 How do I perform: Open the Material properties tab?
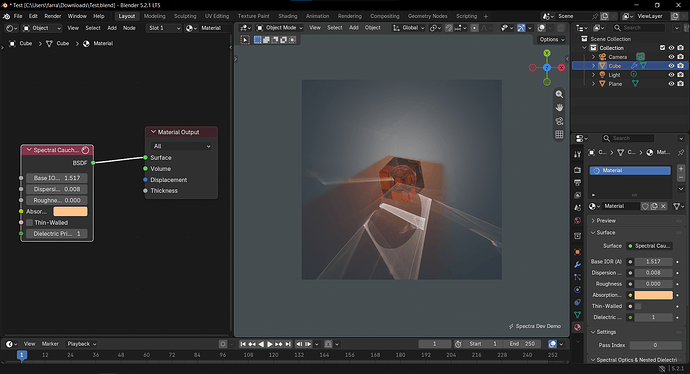pos(577,327)
